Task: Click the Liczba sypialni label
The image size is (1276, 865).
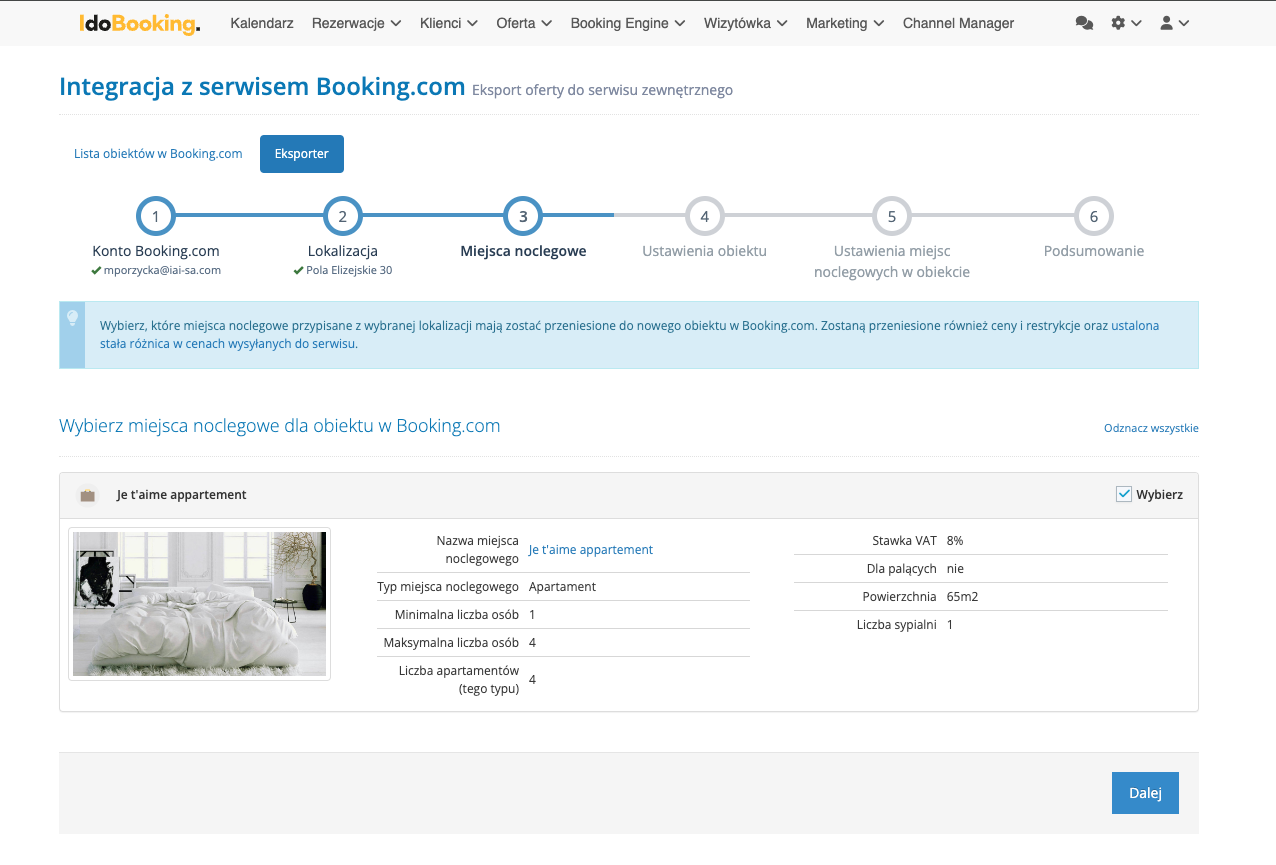Action: click(x=897, y=625)
